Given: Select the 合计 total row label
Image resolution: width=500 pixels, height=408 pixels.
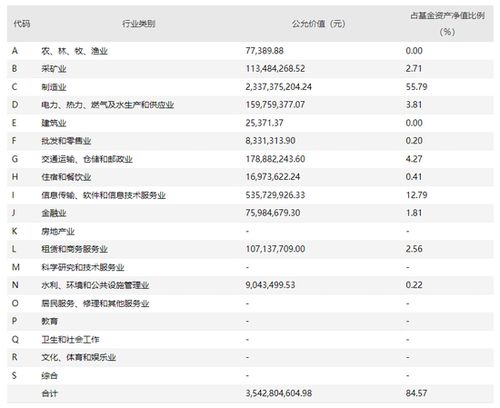Looking at the screenshot, I should tap(49, 394).
